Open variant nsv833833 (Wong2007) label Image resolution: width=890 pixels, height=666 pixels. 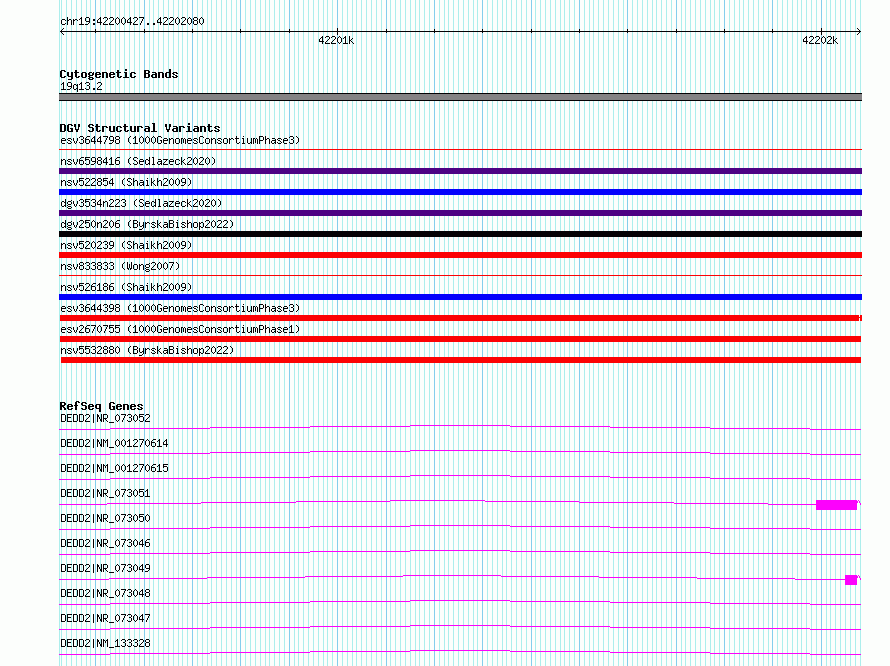coord(120,266)
